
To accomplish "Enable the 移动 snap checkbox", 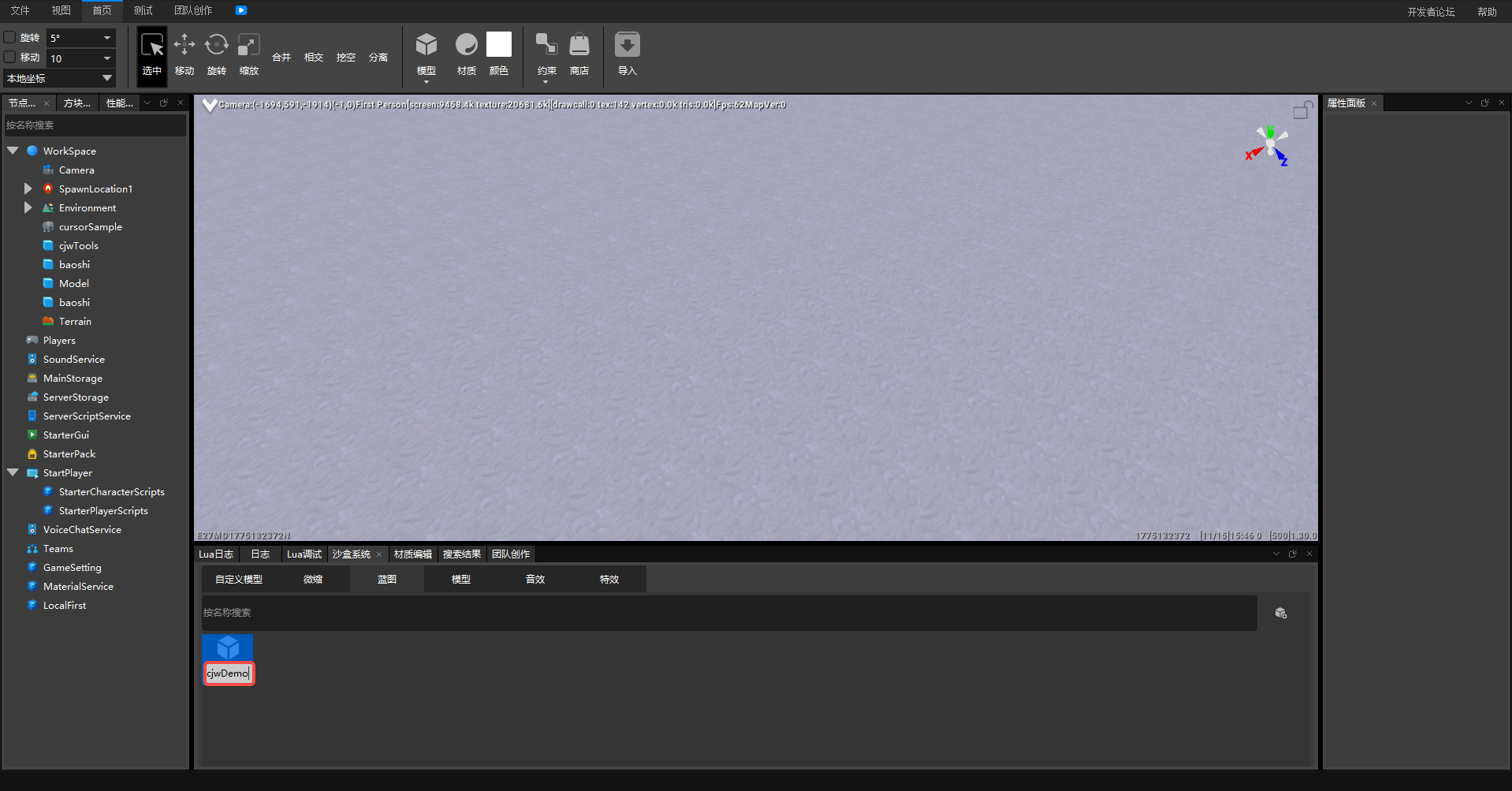I will (x=10, y=57).
